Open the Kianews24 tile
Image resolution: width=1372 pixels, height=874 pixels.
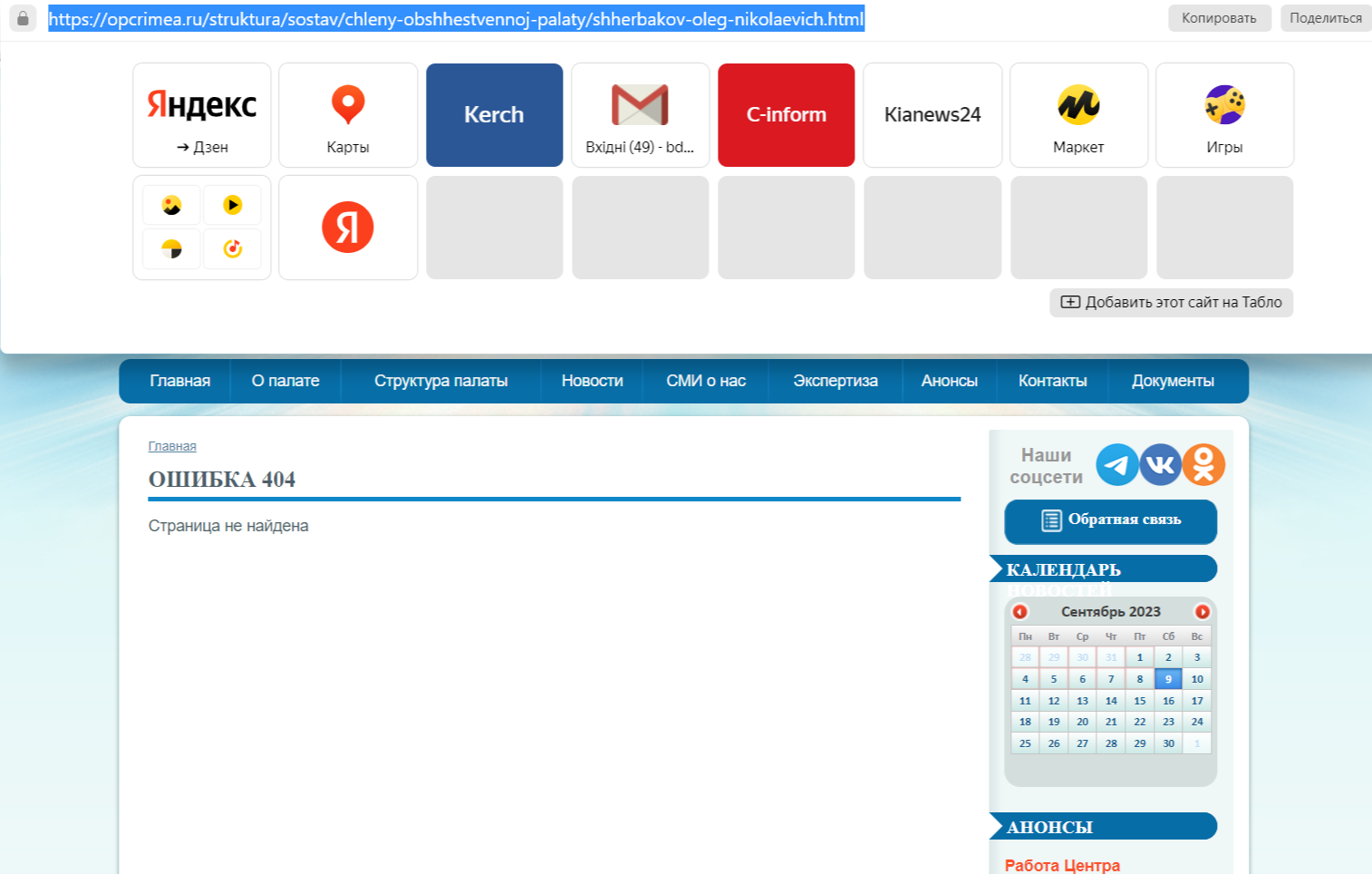click(932, 115)
